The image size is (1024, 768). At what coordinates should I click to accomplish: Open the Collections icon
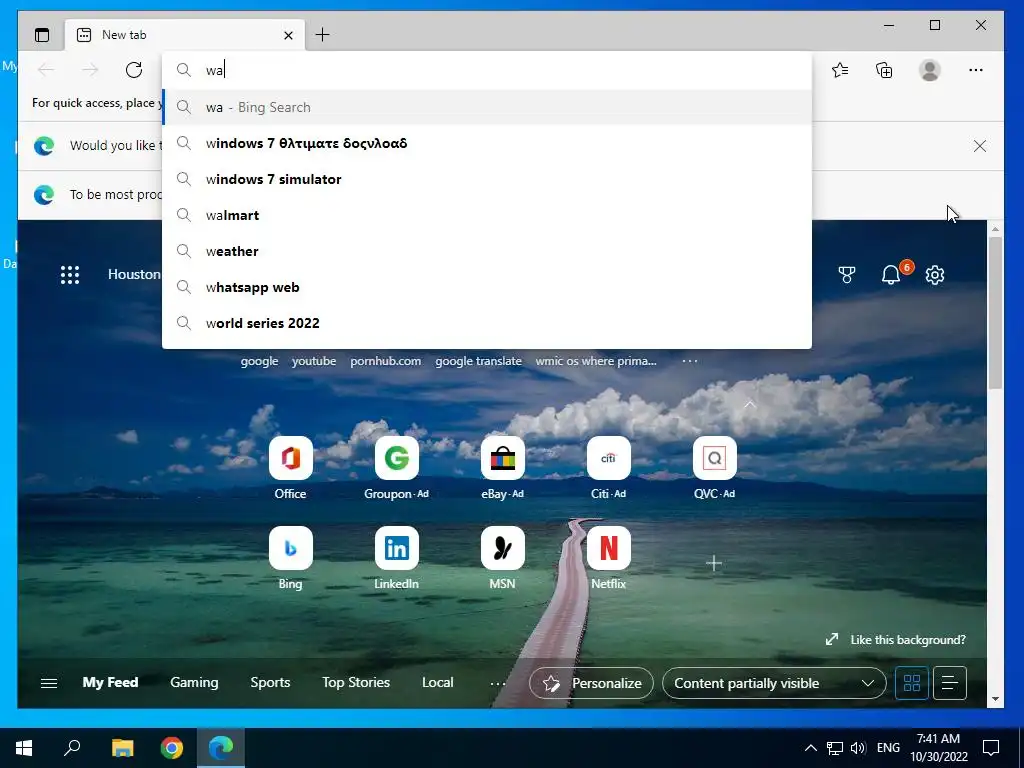(884, 70)
